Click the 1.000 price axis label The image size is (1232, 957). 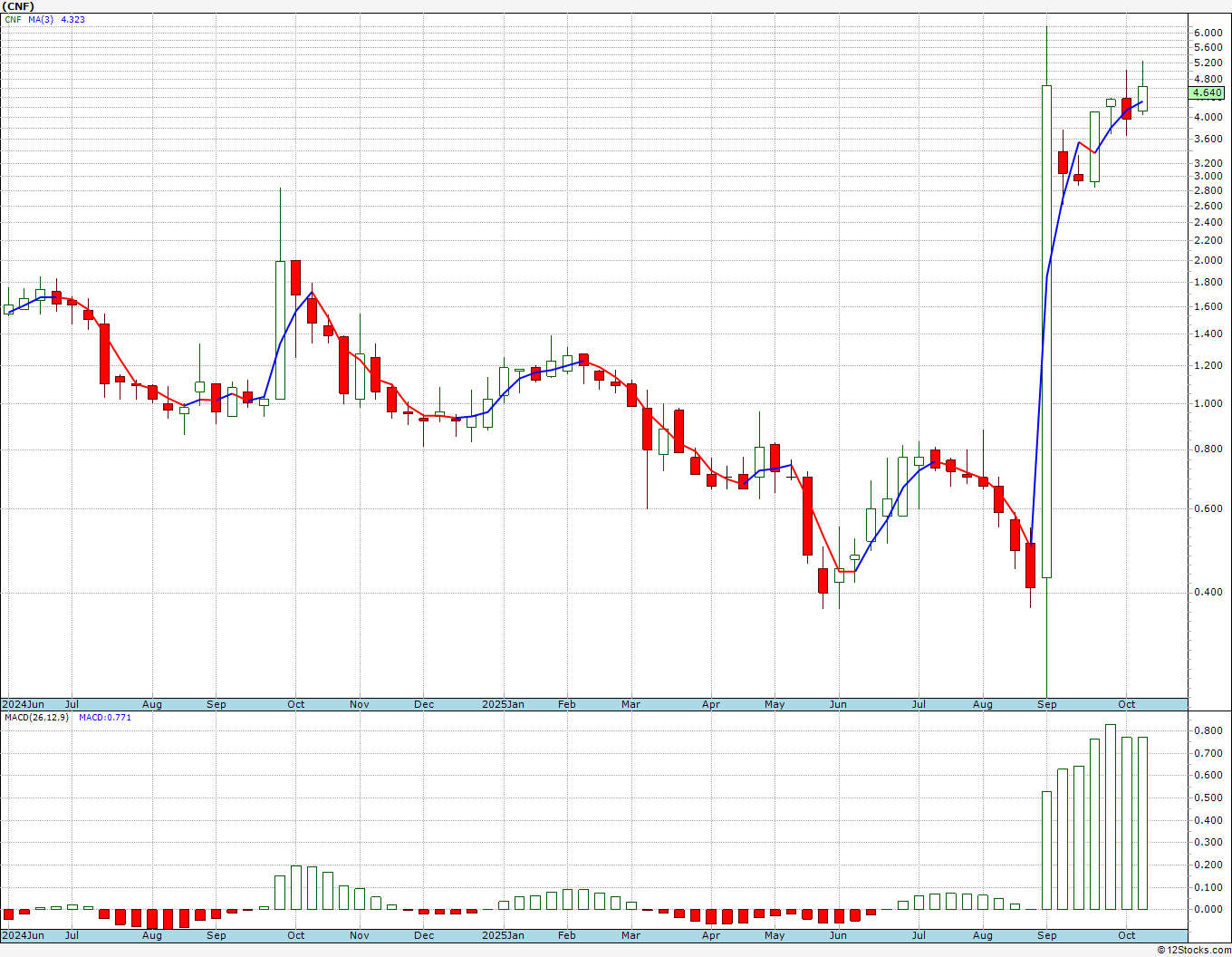1208,403
